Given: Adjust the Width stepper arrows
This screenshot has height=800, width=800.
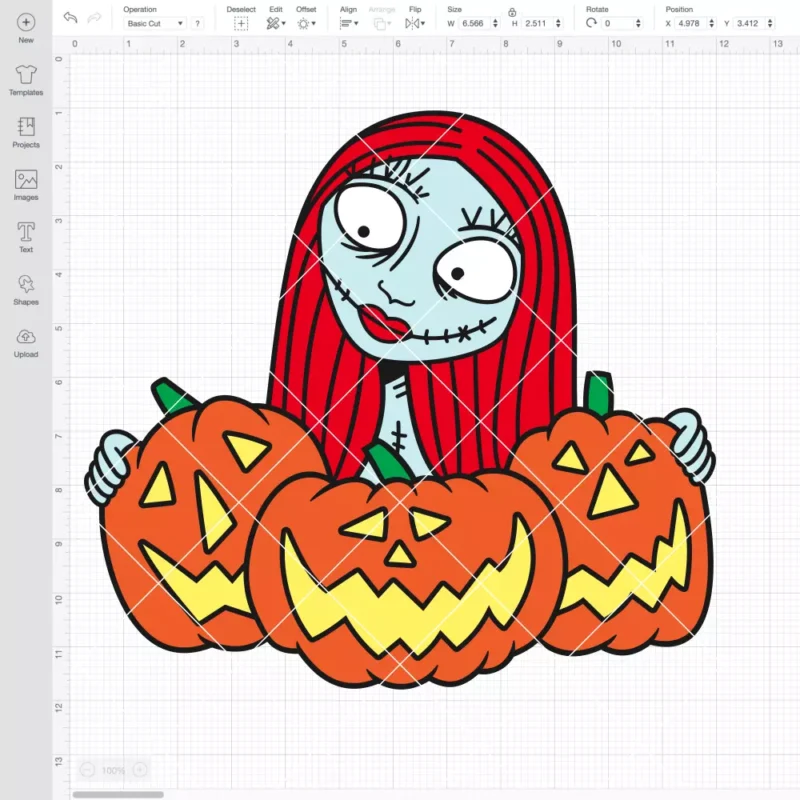Looking at the screenshot, I should point(495,23).
